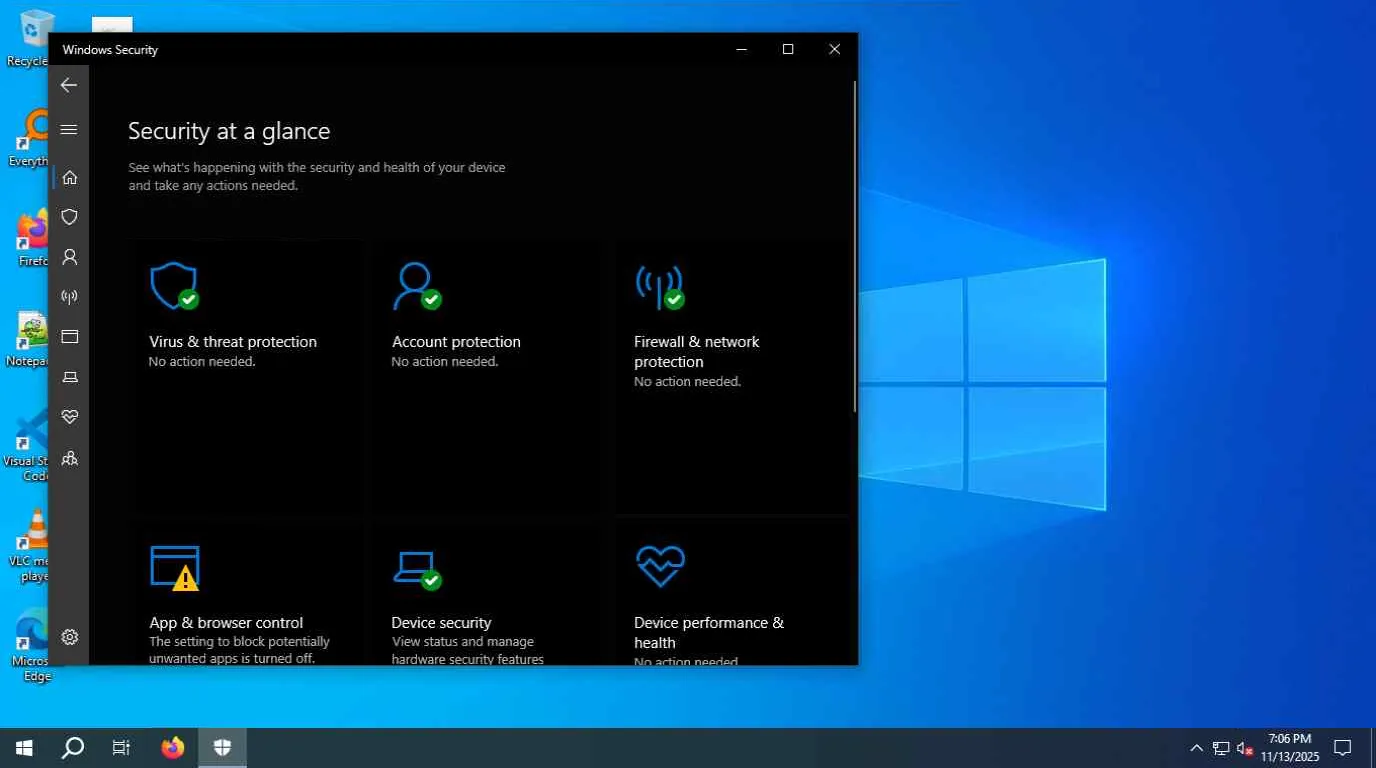The image size is (1376, 768).
Task: Expand the hamburger navigation menu
Action: (69, 129)
